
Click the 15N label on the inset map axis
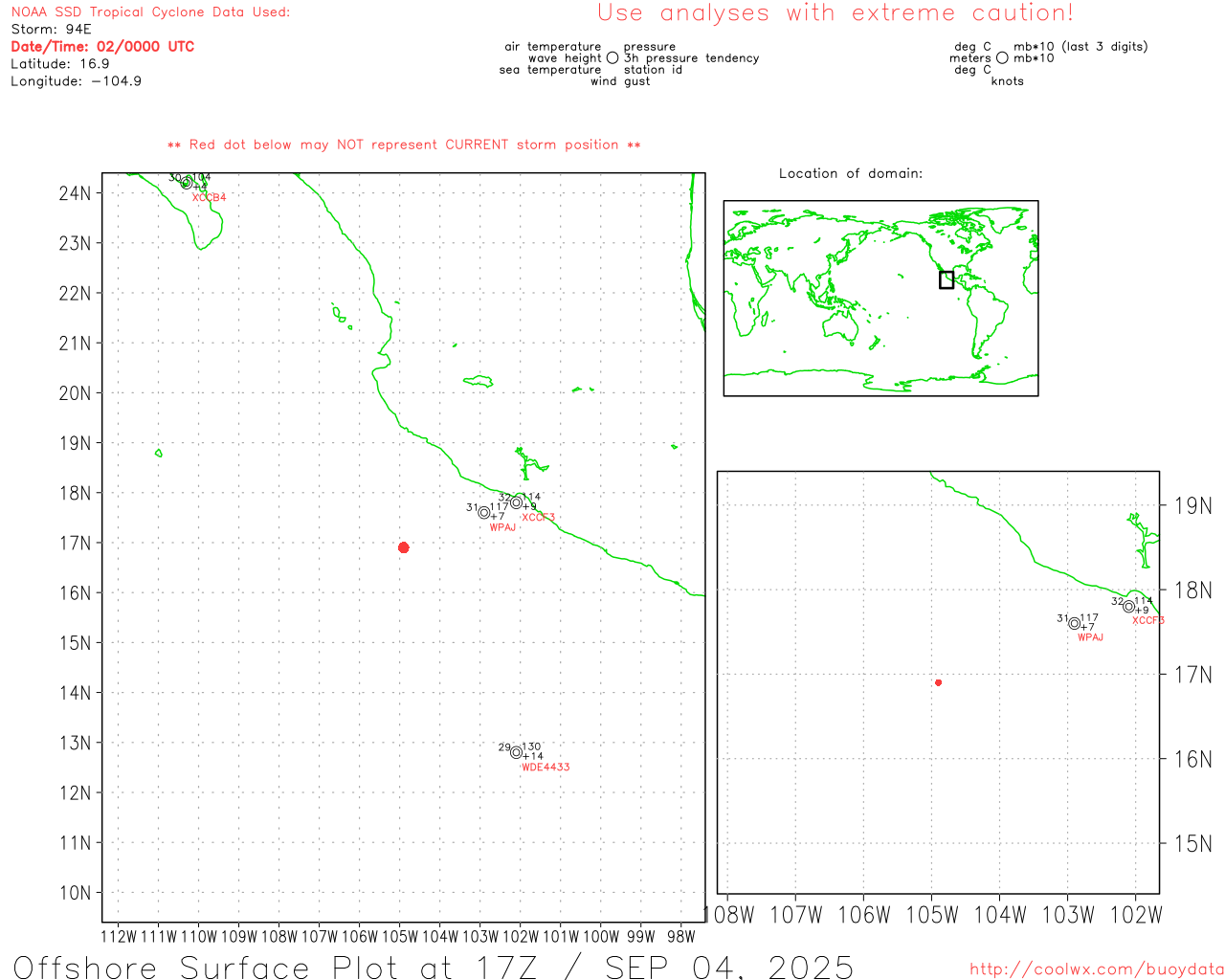1193,843
